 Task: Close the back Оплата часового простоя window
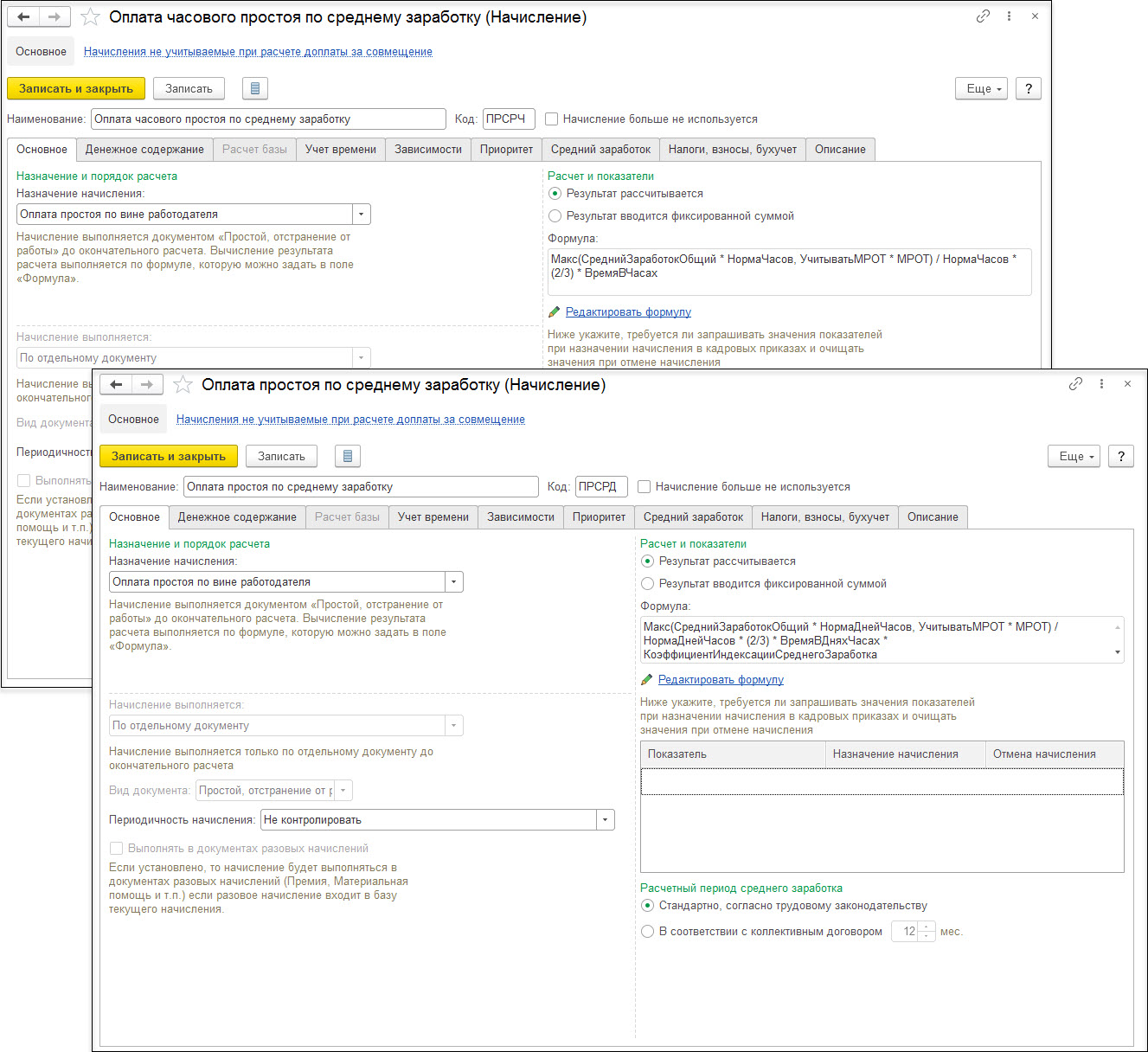[1035, 16]
